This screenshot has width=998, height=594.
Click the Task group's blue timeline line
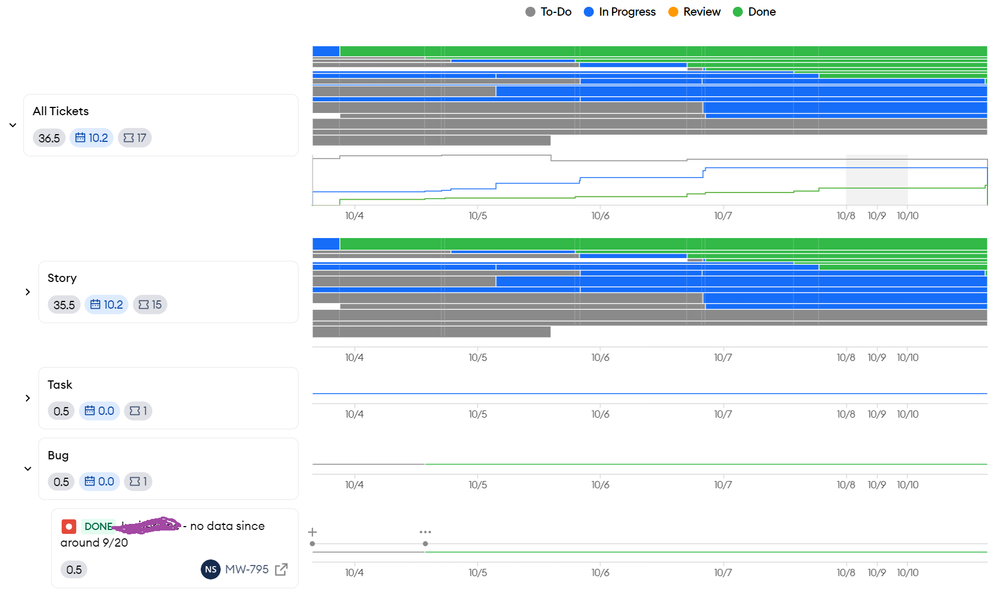point(650,394)
